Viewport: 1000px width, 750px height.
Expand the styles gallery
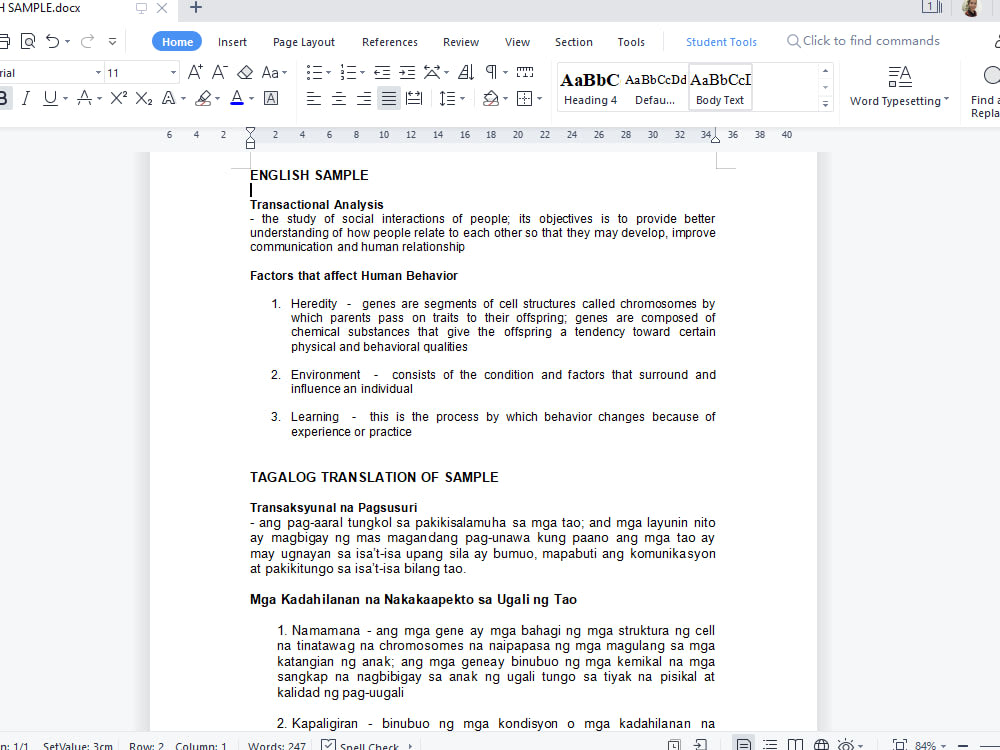(x=825, y=104)
